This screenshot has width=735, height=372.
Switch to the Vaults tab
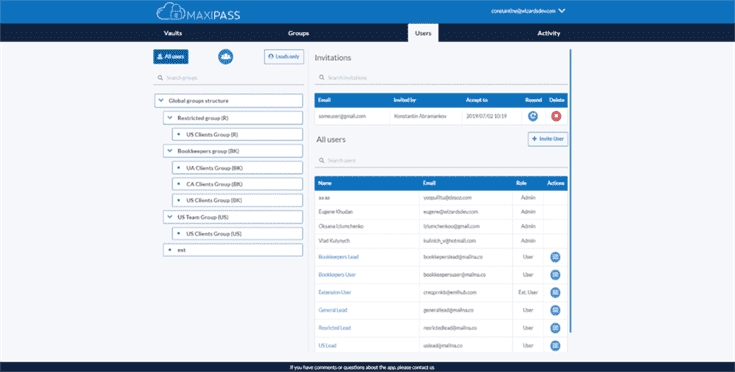coord(173,33)
